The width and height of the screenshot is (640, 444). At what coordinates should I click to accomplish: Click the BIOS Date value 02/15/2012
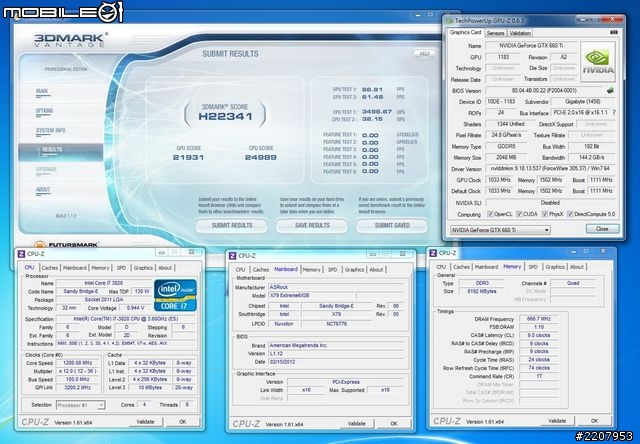pos(338,362)
